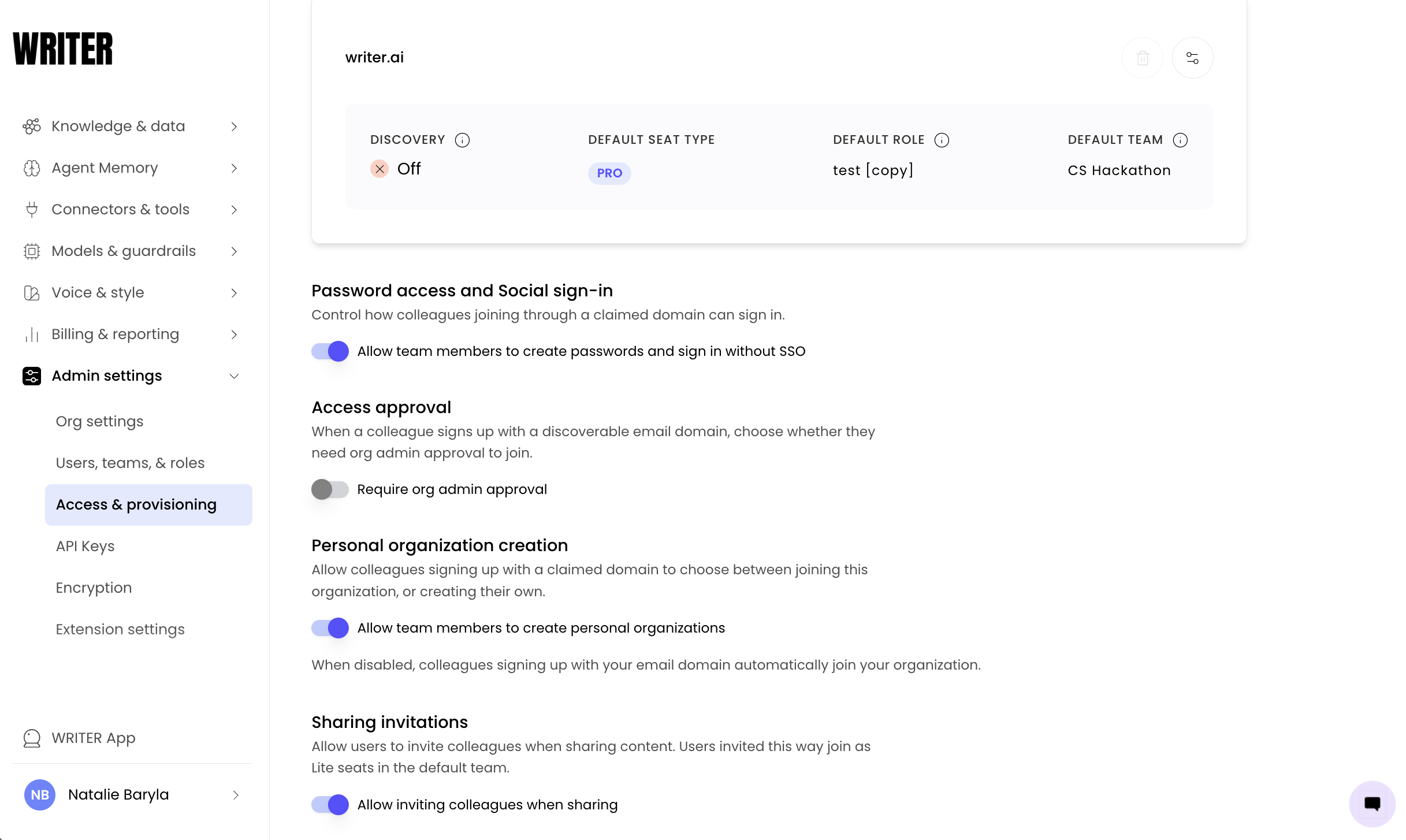Open the WRITER App link
Viewport: 1406px width, 840px height.
(x=93, y=738)
